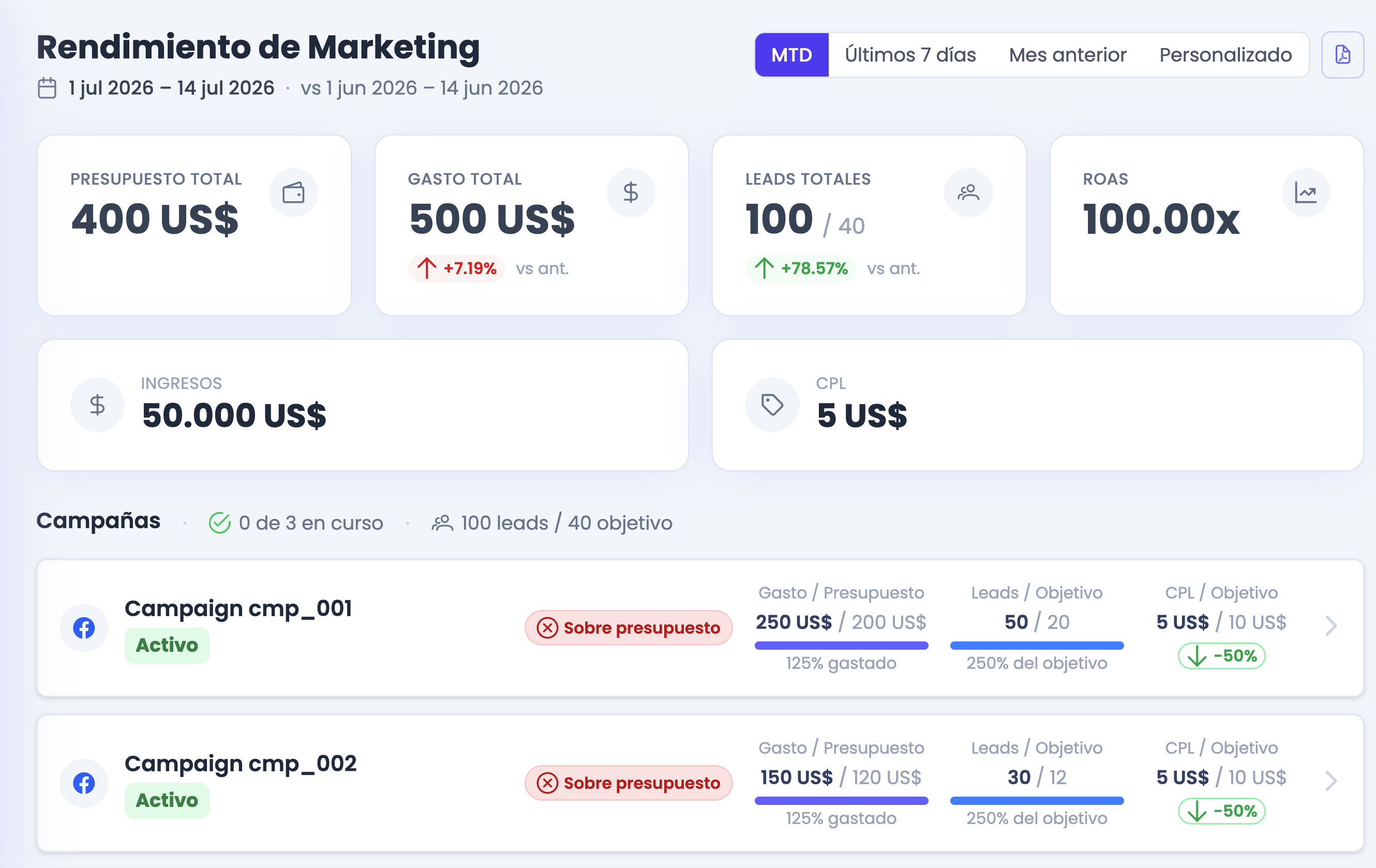Click the tag icon in CPL card
Viewport: 1376px width, 868px height.
click(772, 405)
